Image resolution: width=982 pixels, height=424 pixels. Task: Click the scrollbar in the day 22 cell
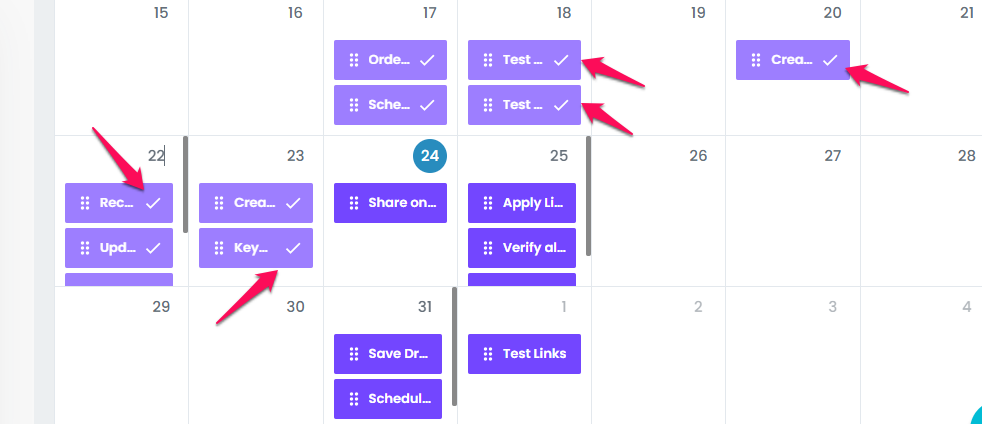185,184
